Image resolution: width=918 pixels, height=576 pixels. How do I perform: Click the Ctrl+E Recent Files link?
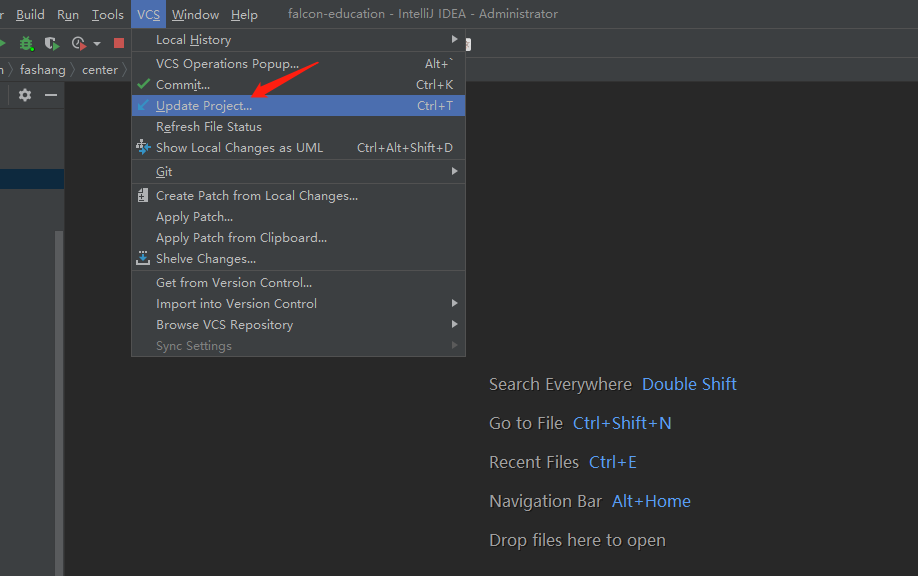[613, 461]
